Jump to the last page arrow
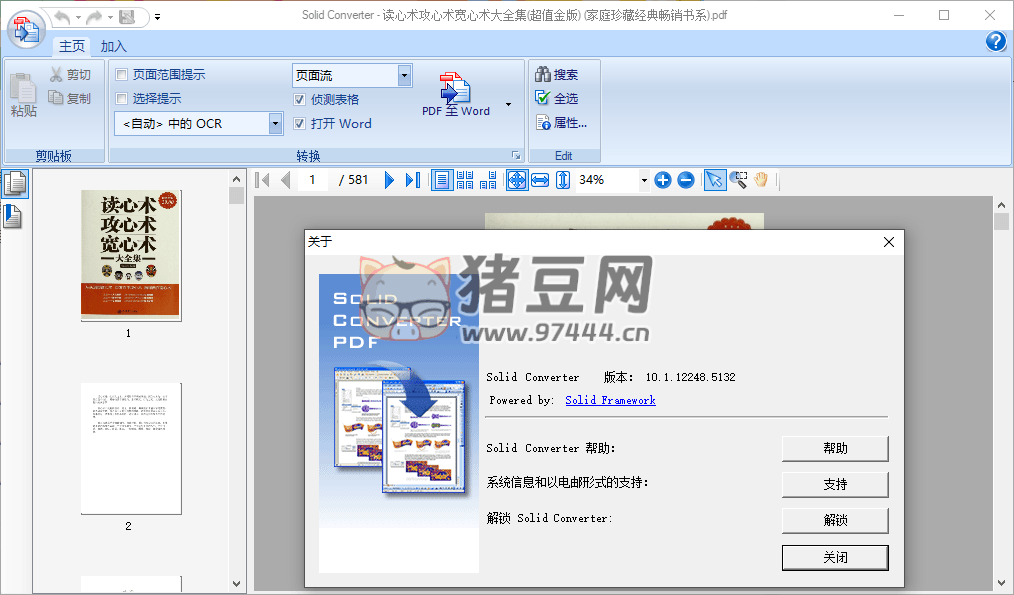1014x595 pixels. [x=412, y=180]
